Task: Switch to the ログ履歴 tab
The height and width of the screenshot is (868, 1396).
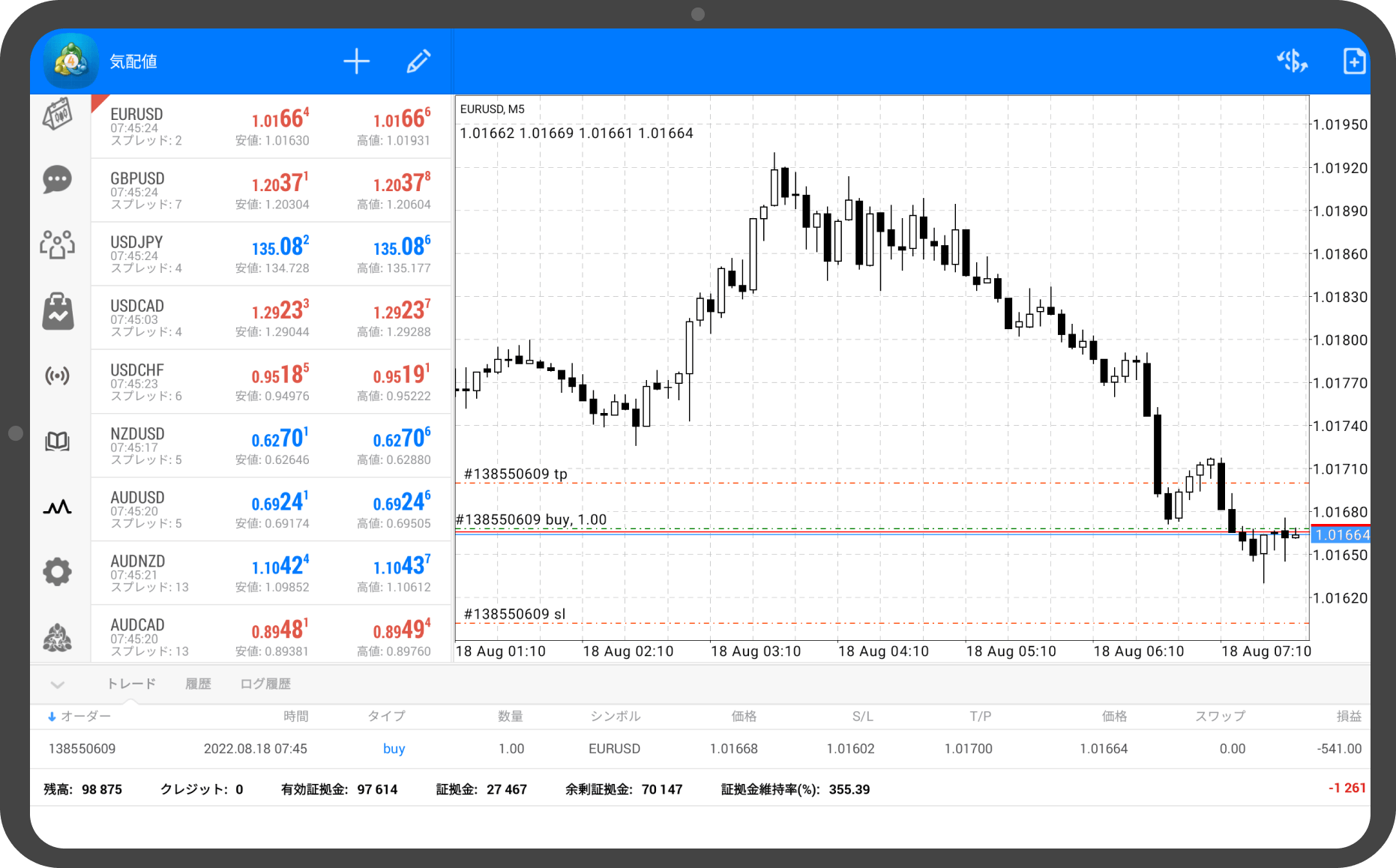Action: click(265, 684)
